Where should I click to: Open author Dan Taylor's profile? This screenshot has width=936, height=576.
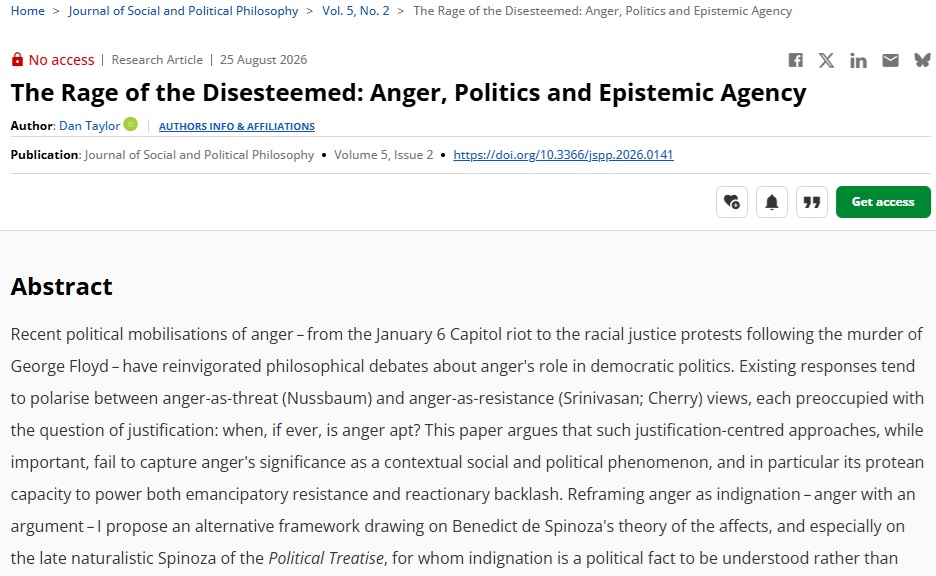tap(90, 125)
